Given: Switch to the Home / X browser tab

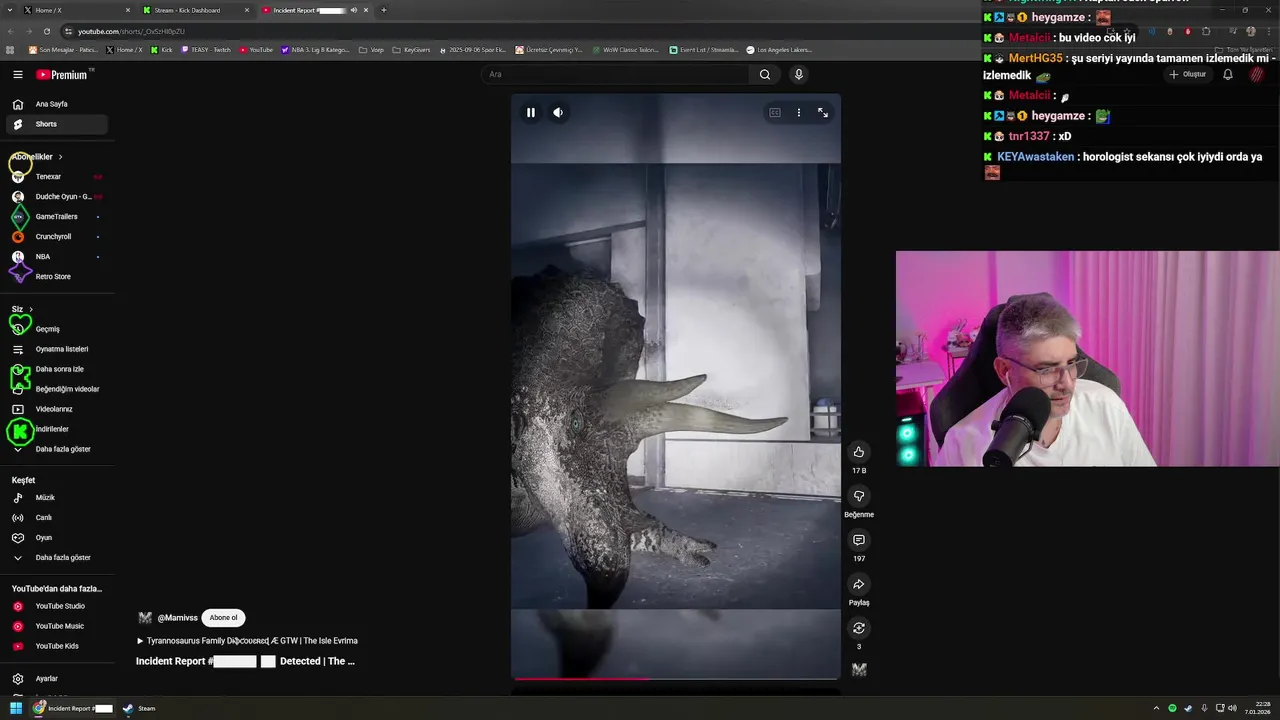Looking at the screenshot, I should (76, 10).
